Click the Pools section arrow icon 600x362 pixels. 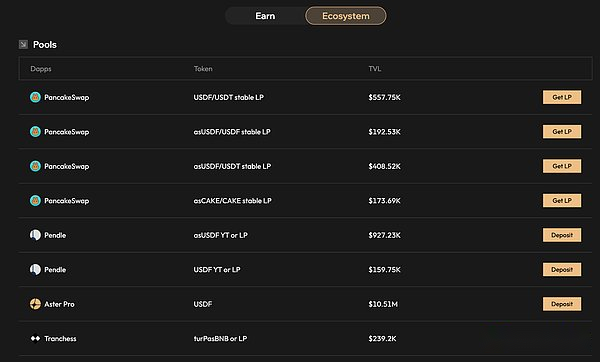23,44
